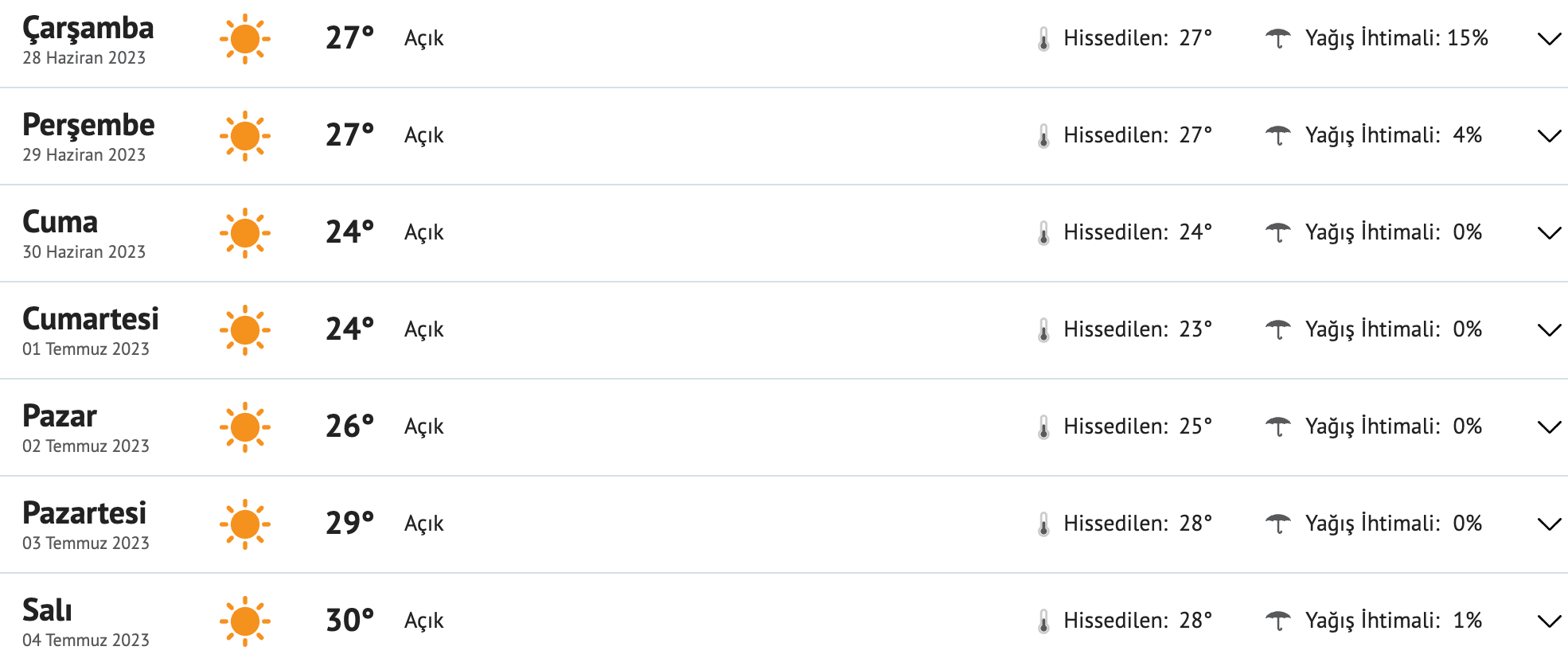The image size is (1568, 662).
Task: Click the umbrella icon in Salı row
Action: [1278, 621]
